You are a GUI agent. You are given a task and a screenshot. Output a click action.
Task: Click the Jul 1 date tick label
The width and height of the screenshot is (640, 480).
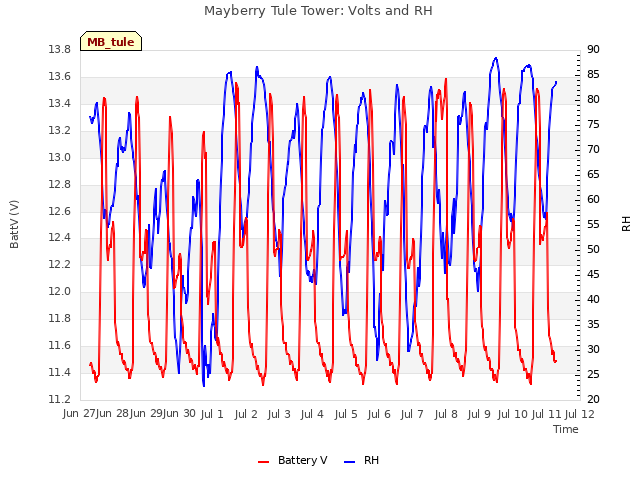pos(212,414)
